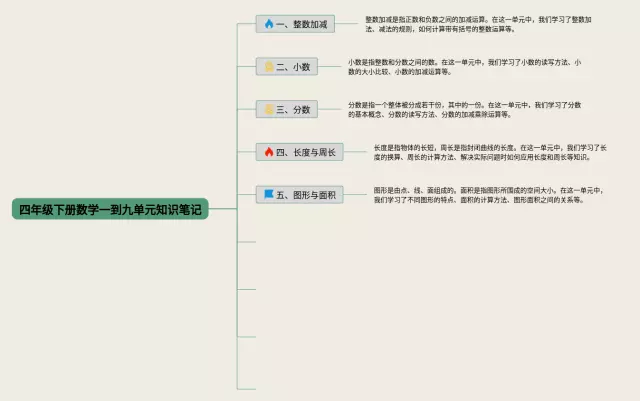Click the note starting with 分数是指一个整体
The height and width of the screenshot is (401, 640).
tap(465, 109)
